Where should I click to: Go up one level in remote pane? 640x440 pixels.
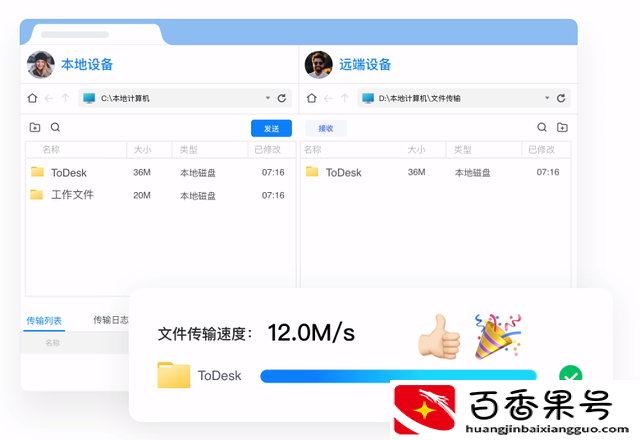pos(345,98)
